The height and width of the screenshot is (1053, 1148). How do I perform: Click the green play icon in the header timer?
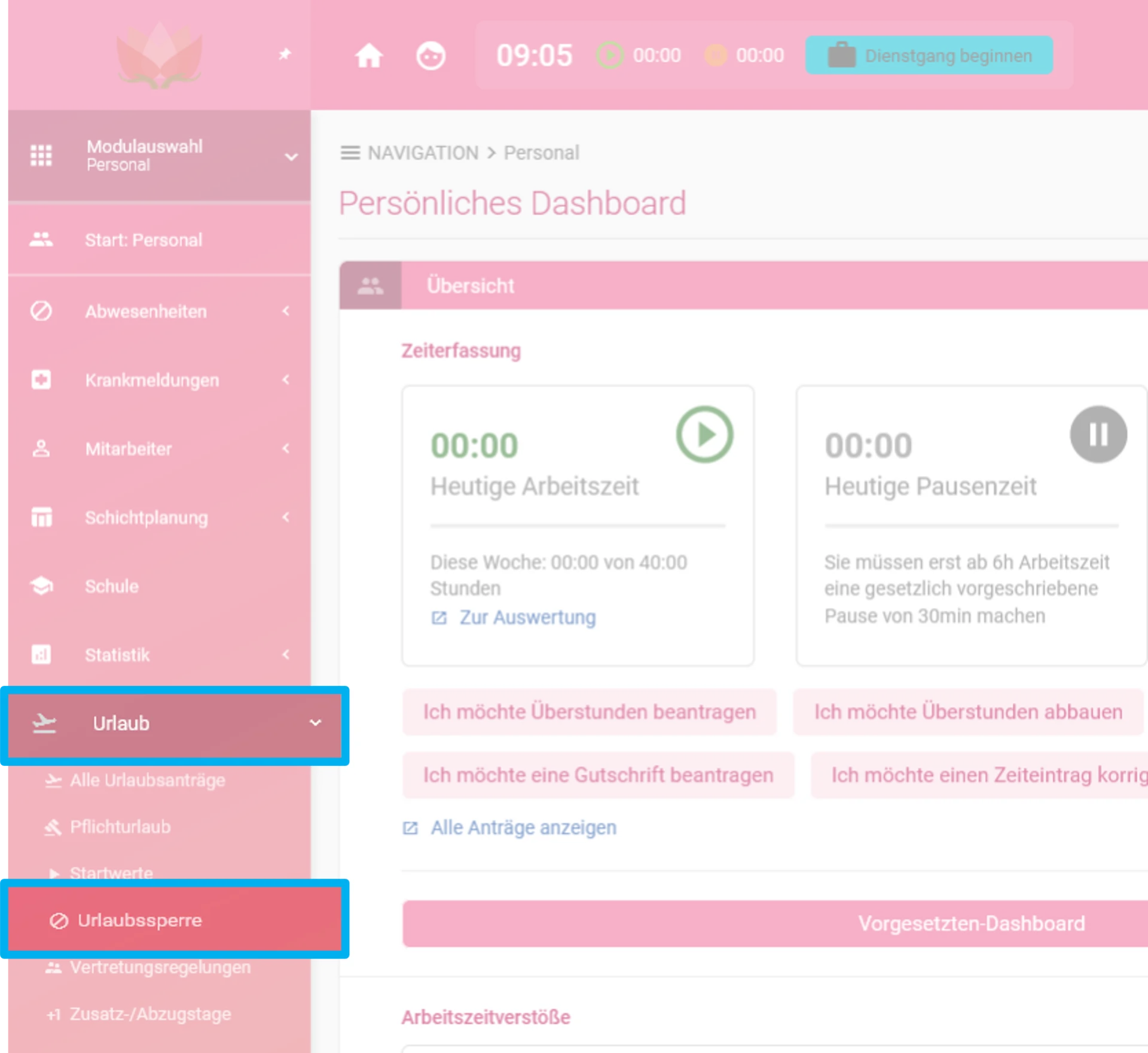click(x=610, y=56)
